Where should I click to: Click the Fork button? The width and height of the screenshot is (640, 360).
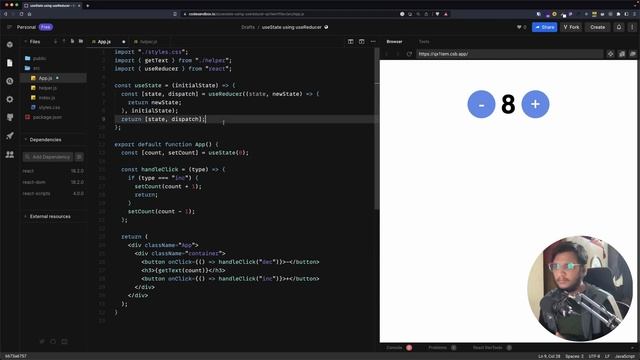[x=571, y=27]
